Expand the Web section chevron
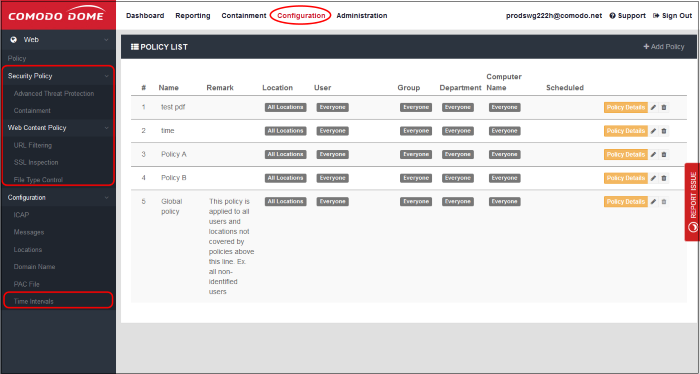 [x=106, y=40]
